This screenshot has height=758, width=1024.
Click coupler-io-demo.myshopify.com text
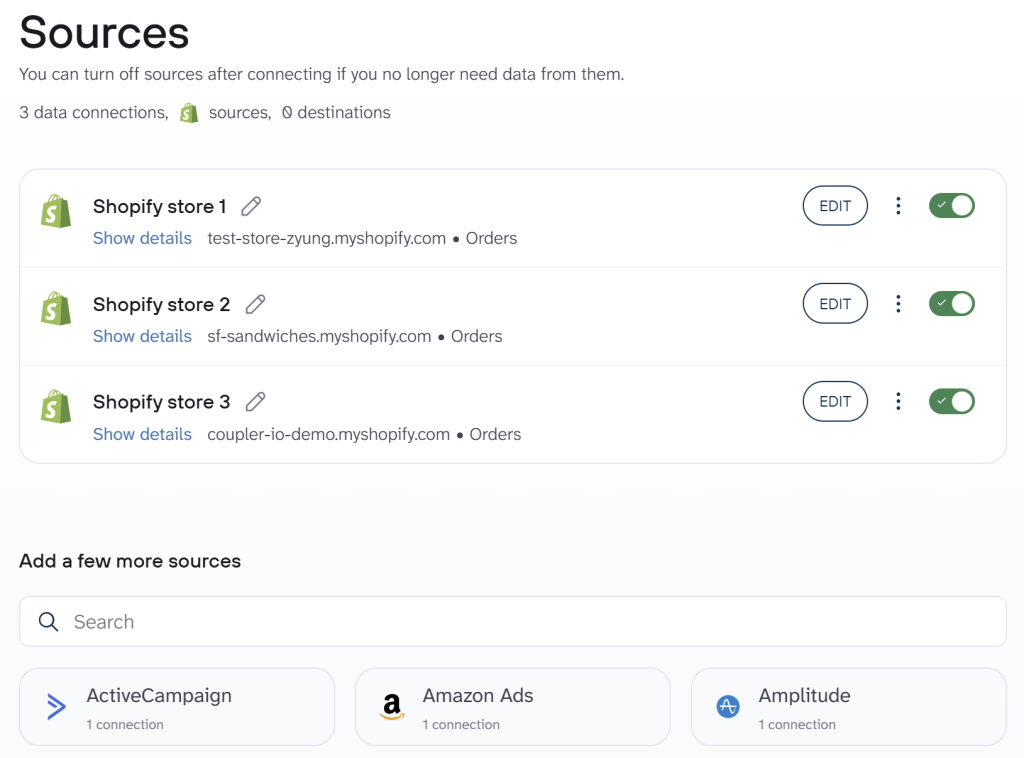[x=328, y=434]
